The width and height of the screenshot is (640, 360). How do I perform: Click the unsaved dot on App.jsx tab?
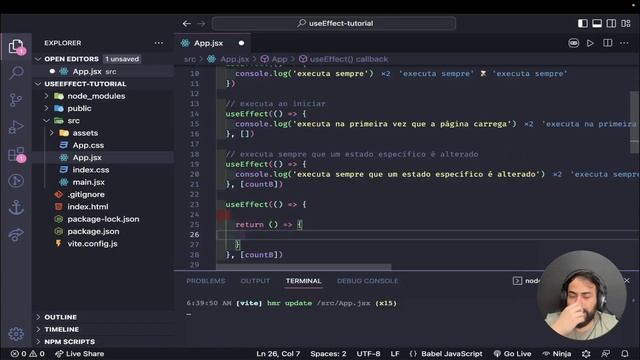pyautogui.click(x=241, y=43)
